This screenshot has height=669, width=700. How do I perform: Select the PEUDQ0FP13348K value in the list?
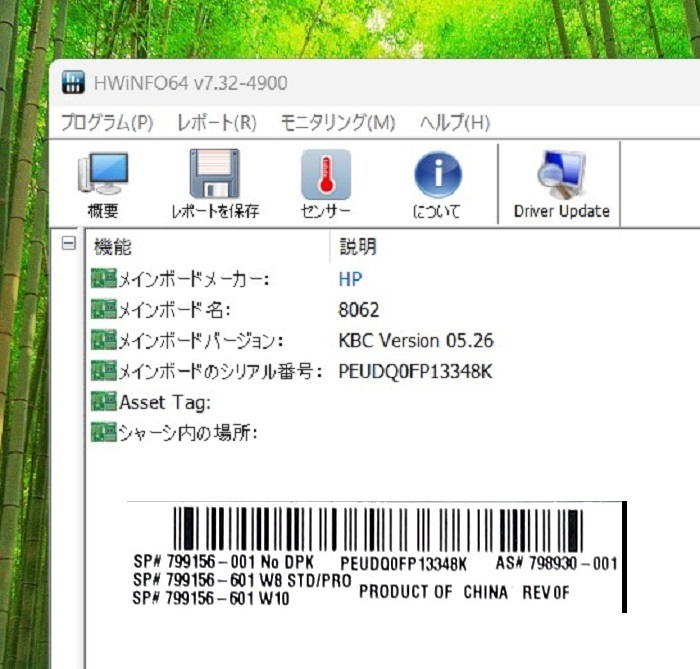(415, 372)
